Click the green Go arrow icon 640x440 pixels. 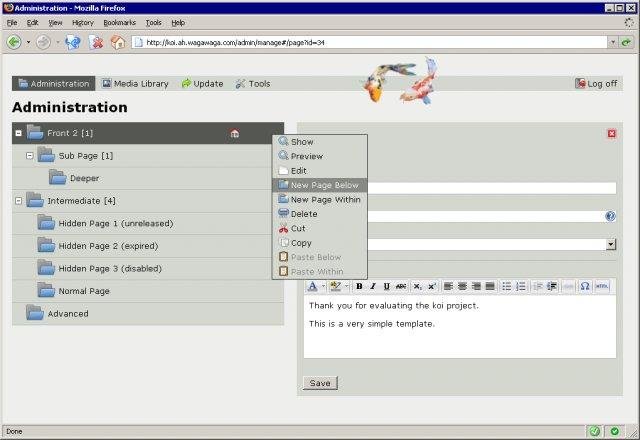click(x=626, y=42)
